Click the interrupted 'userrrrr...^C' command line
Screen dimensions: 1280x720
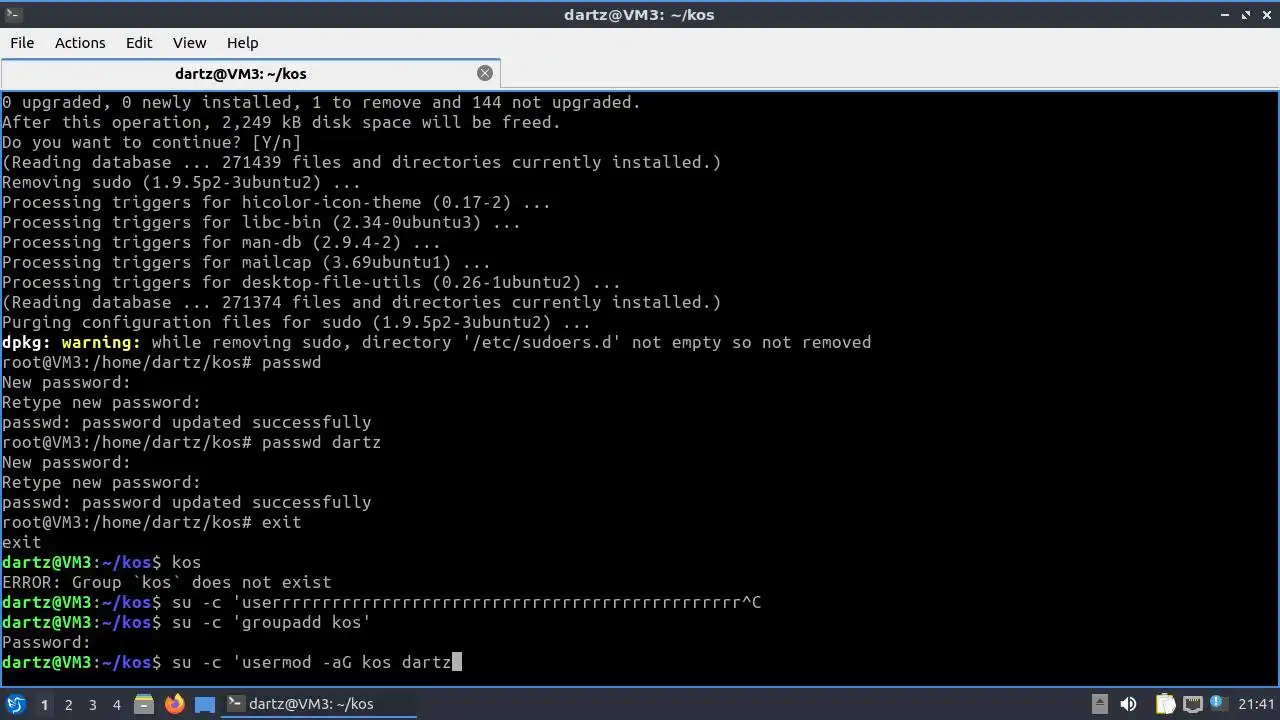click(381, 602)
